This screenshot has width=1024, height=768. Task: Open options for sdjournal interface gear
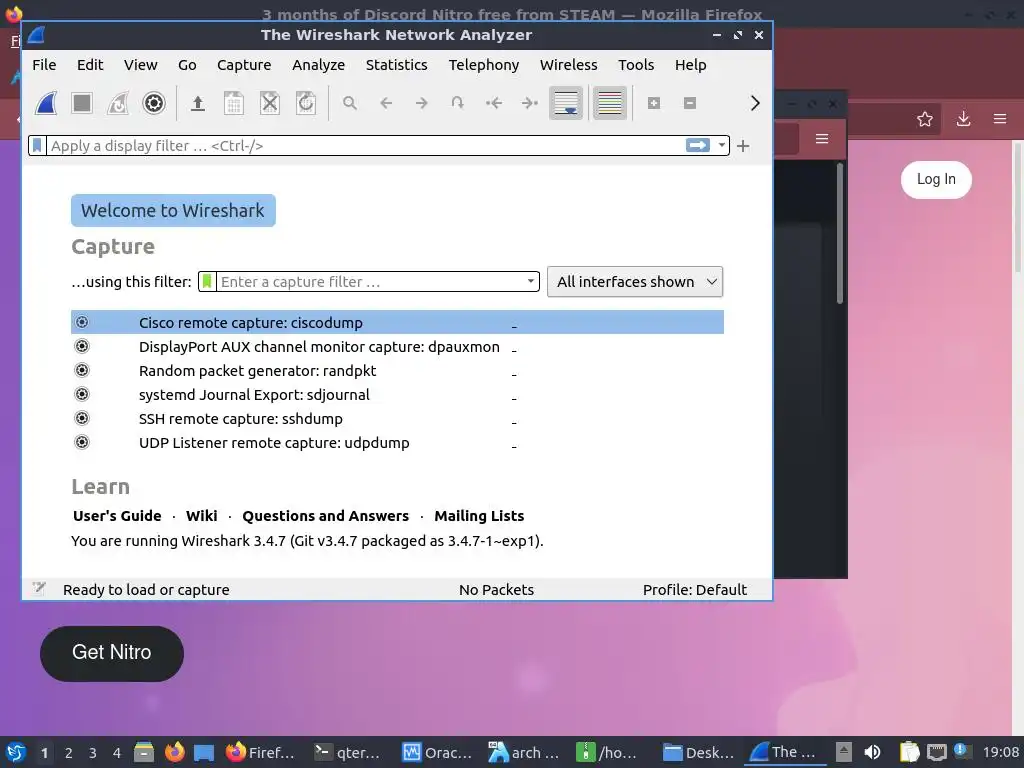click(x=82, y=394)
